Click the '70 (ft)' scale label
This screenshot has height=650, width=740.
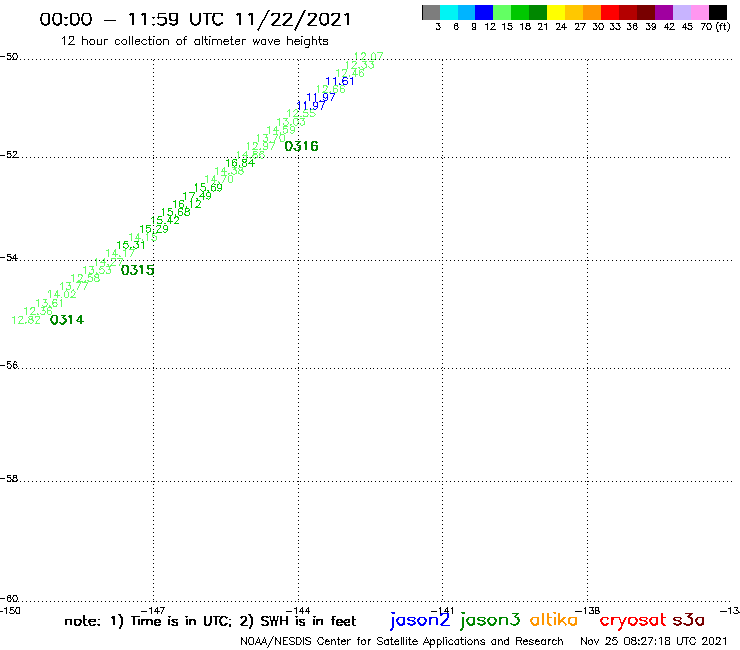(715, 27)
